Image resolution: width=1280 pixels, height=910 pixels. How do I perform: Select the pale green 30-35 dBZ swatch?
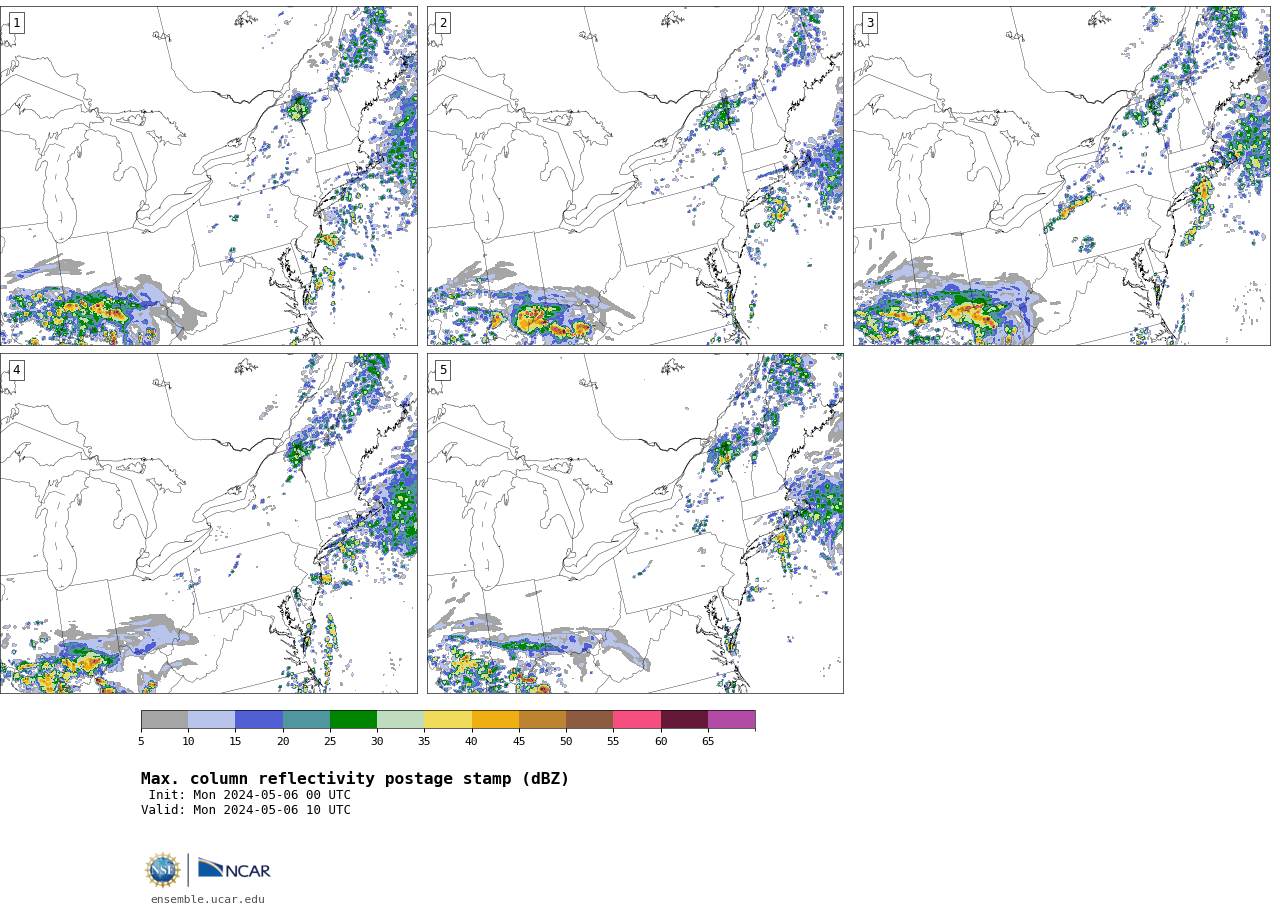coord(401,720)
